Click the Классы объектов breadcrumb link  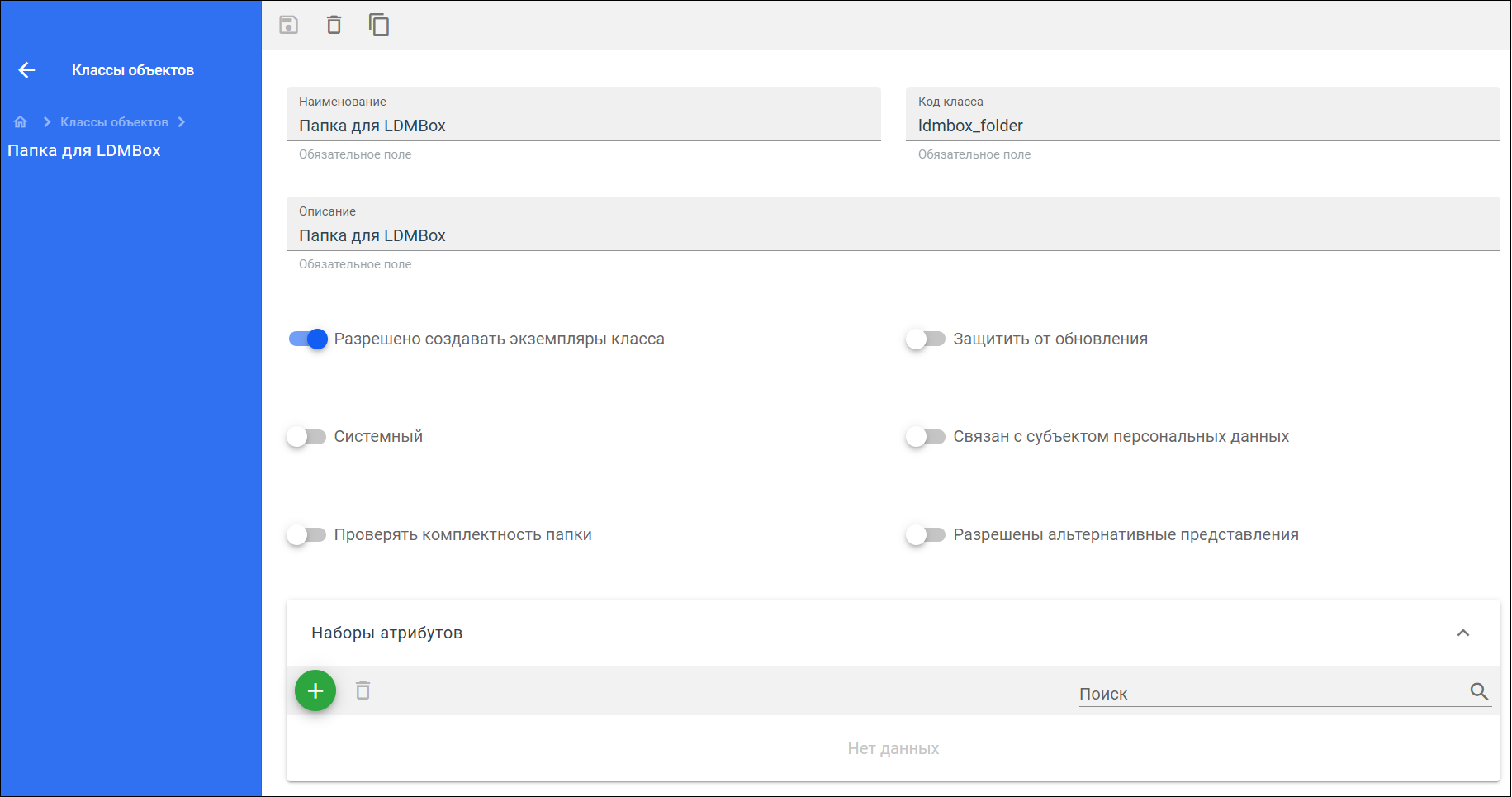[114, 122]
